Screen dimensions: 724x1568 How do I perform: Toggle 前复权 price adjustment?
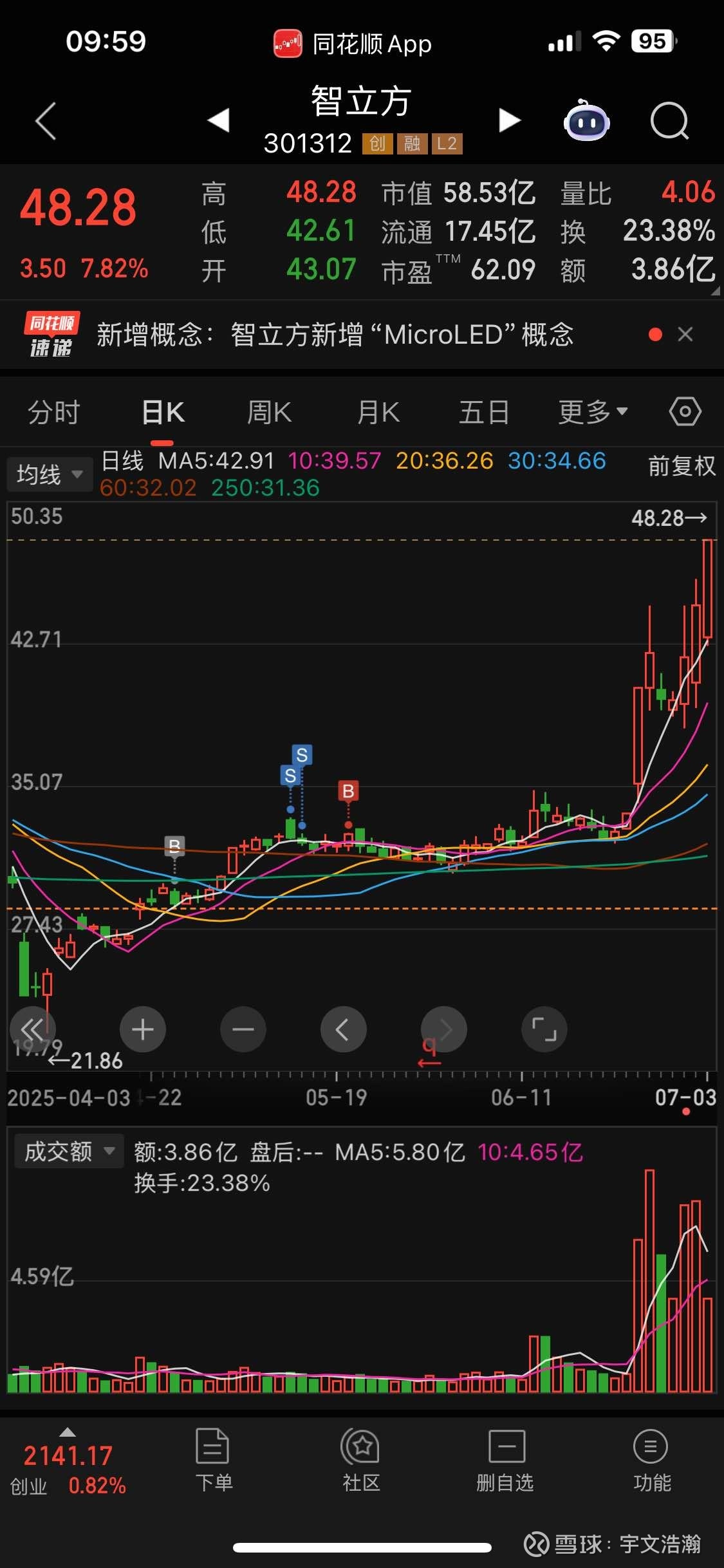click(x=682, y=465)
